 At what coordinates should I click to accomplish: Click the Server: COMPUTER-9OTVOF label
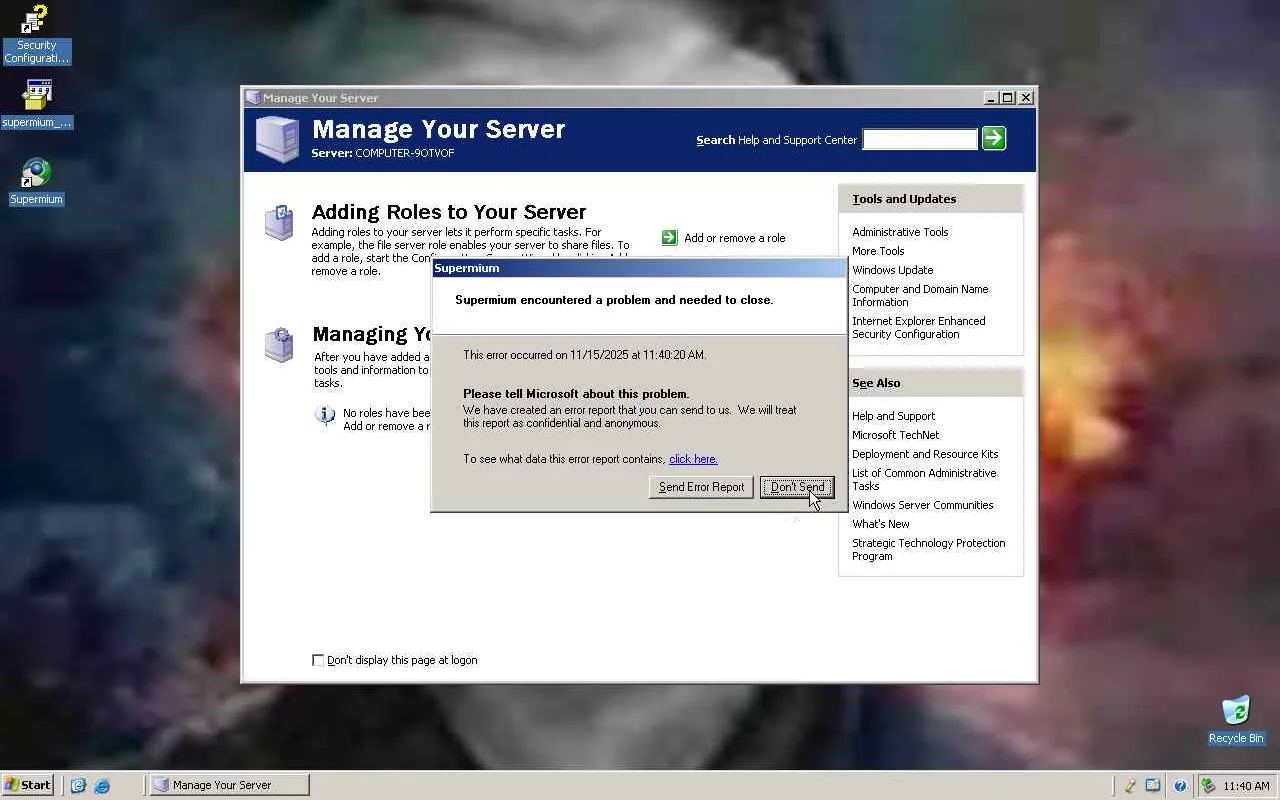click(x=383, y=153)
